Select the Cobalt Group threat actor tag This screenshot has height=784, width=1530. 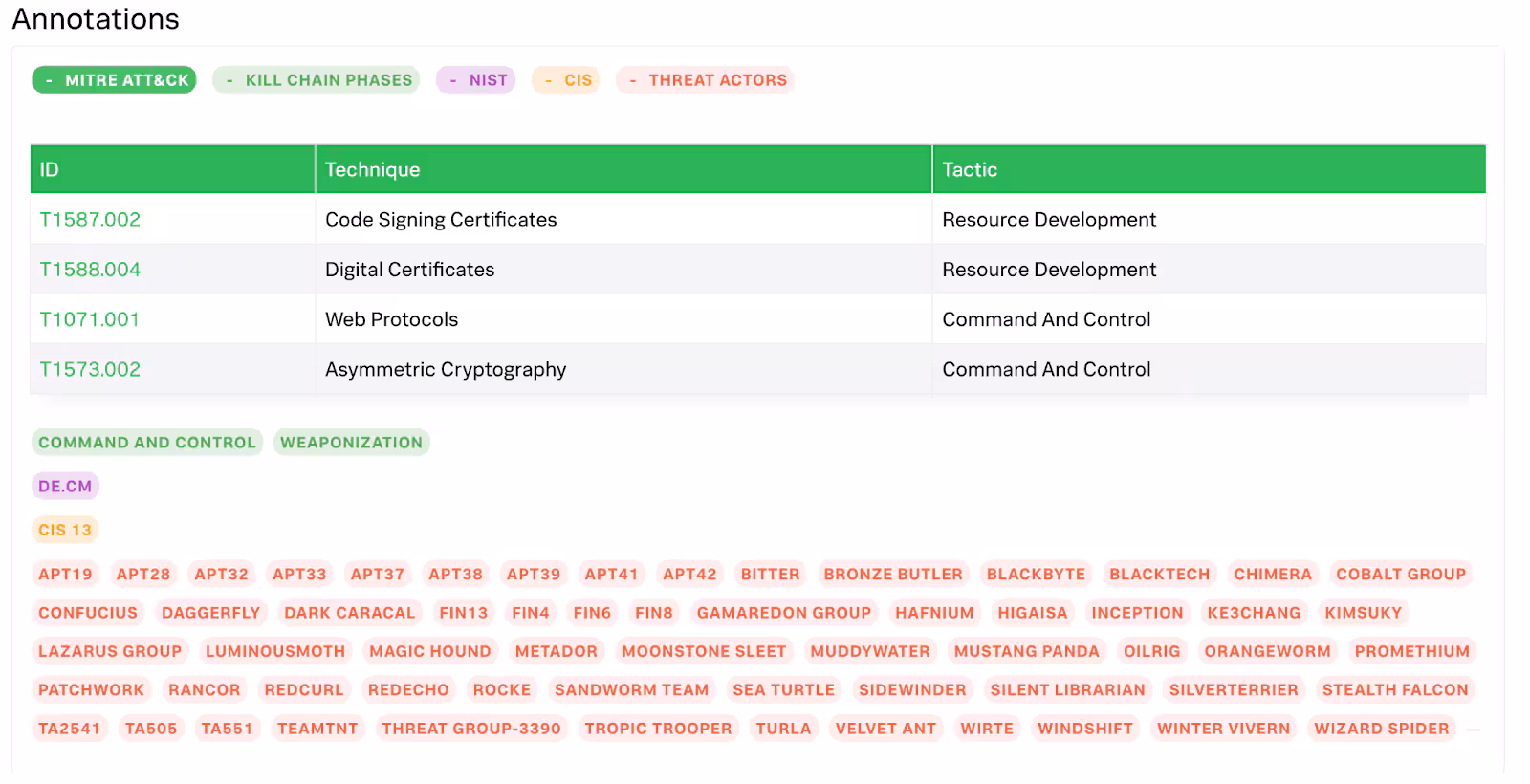point(1400,575)
